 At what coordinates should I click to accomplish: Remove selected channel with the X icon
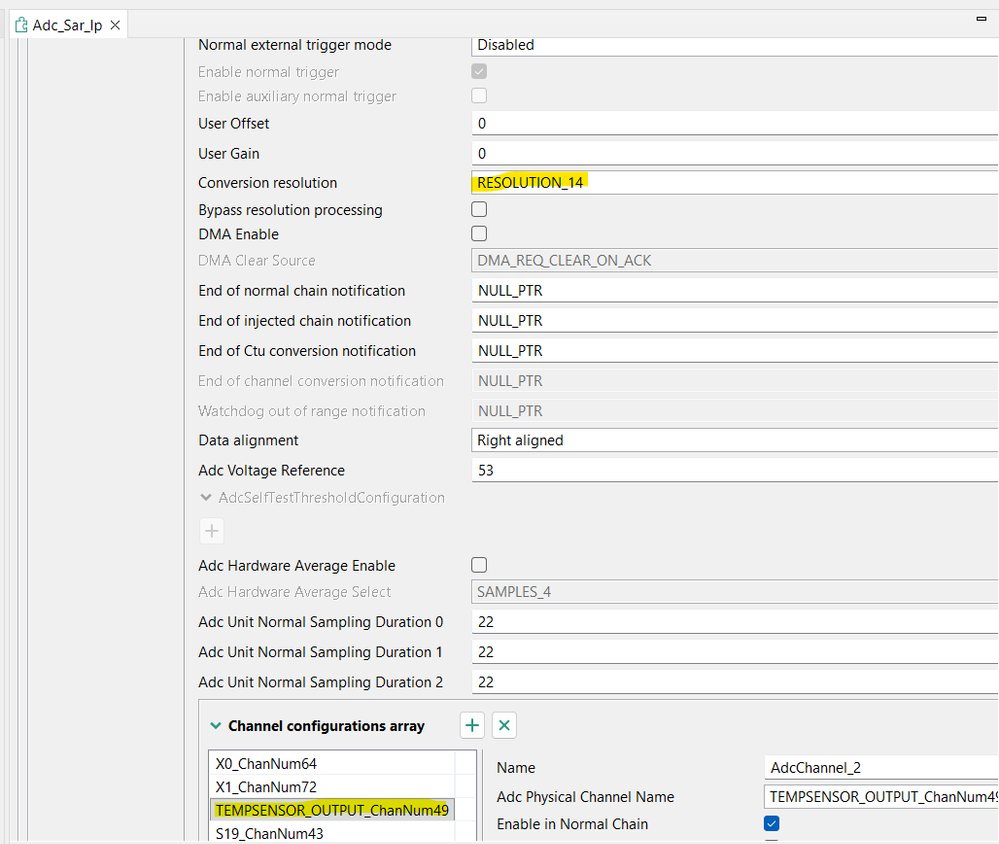tap(504, 724)
